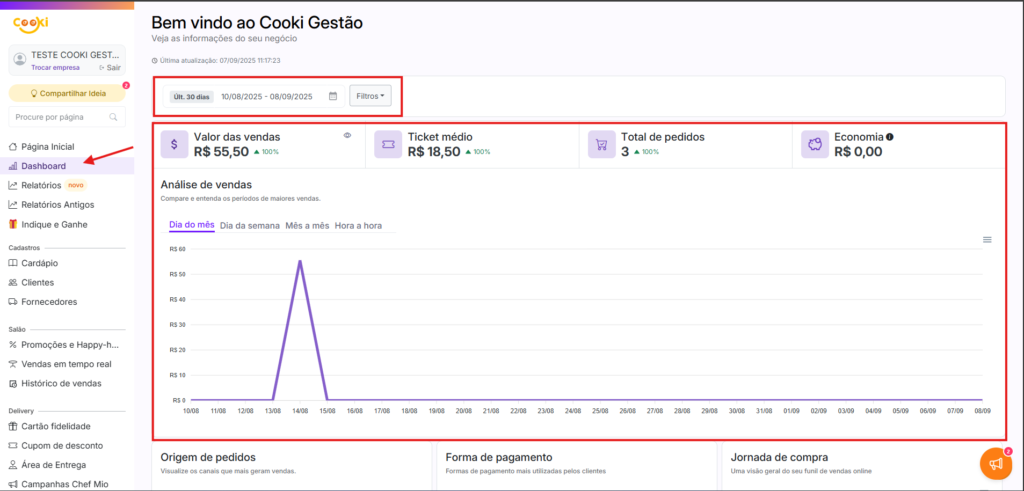The width and height of the screenshot is (1024, 491).
Task: Click the Procure por página search field
Action: click(58, 117)
